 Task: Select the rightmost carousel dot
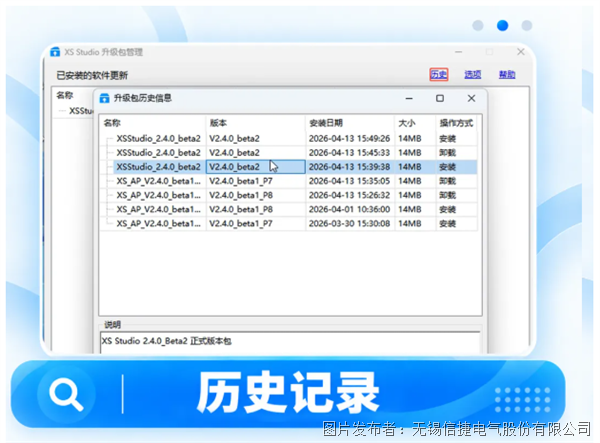[x=527, y=25]
